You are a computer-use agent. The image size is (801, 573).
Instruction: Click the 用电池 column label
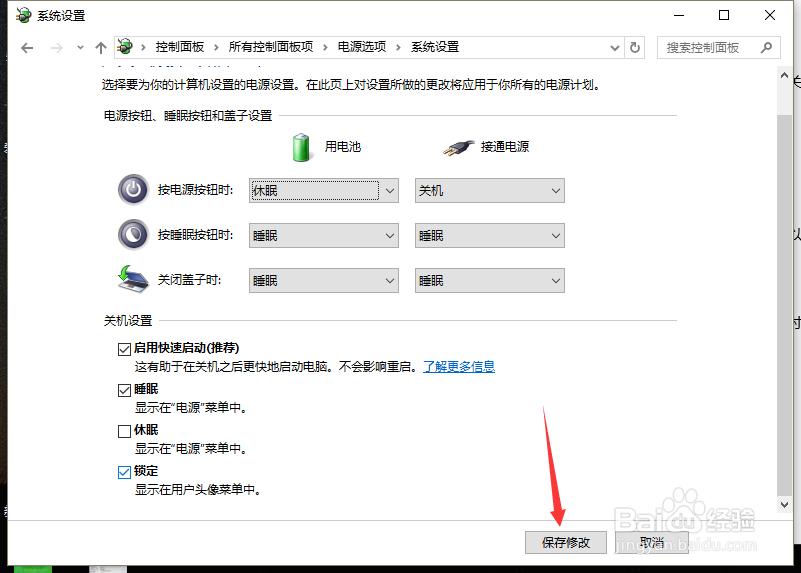[343, 147]
